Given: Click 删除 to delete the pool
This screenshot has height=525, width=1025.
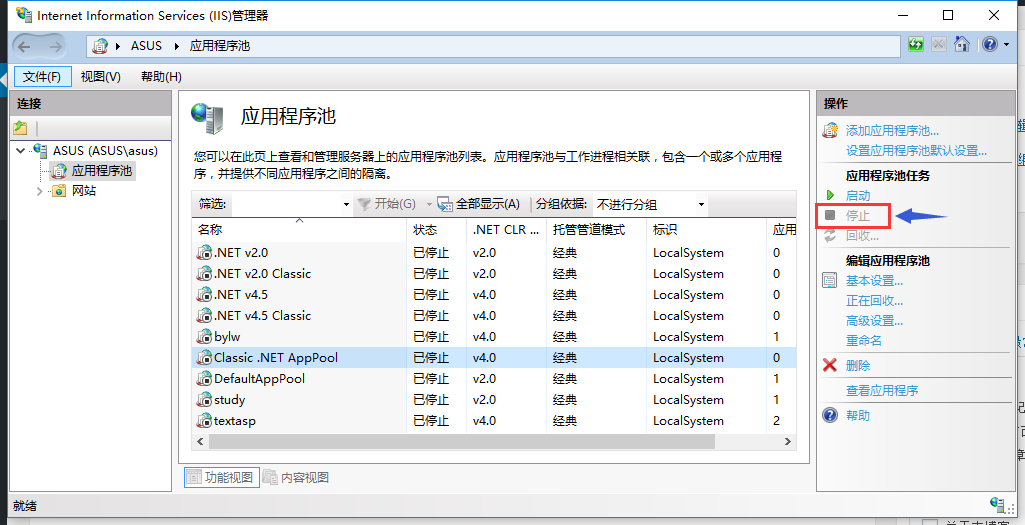Looking at the screenshot, I should pos(858,365).
